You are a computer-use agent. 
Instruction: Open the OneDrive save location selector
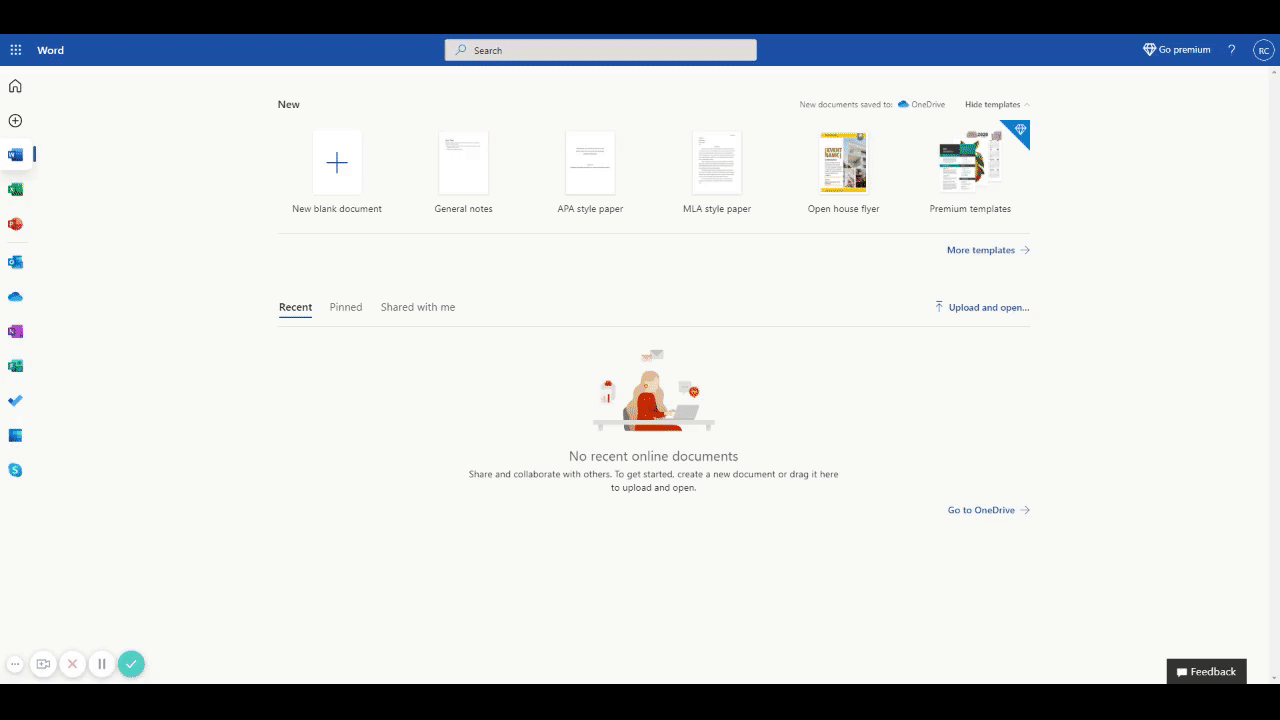point(920,104)
